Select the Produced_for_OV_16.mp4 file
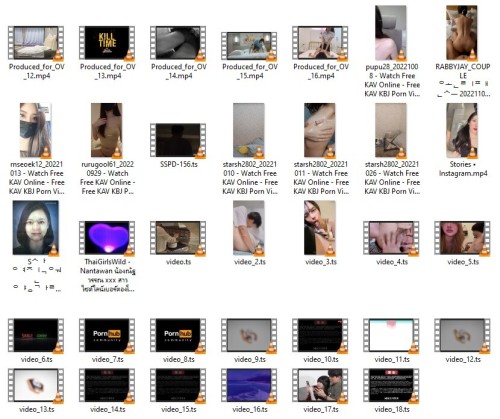This screenshot has height=419, width=500. point(320,43)
